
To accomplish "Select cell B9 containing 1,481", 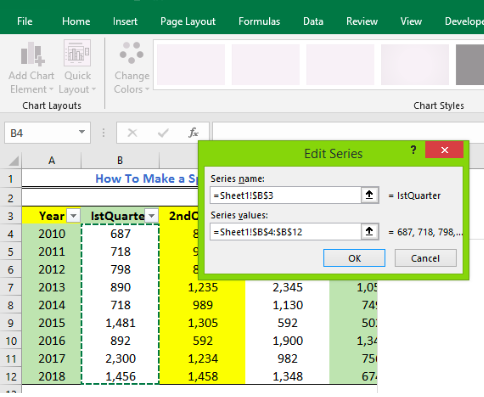I will pyautogui.click(x=120, y=323).
